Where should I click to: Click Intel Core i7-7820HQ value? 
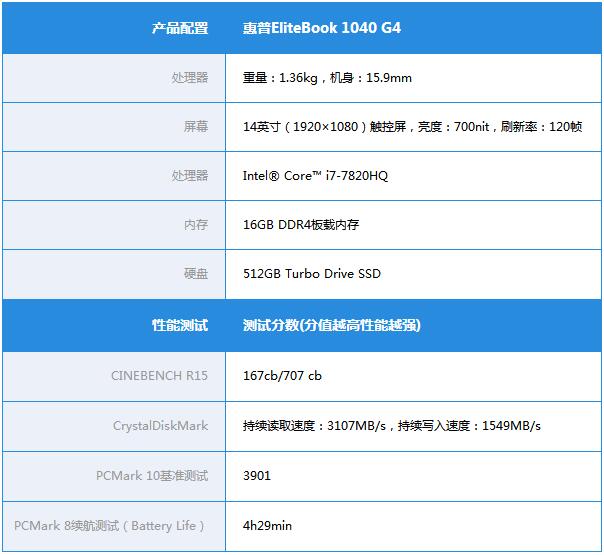tap(315, 176)
